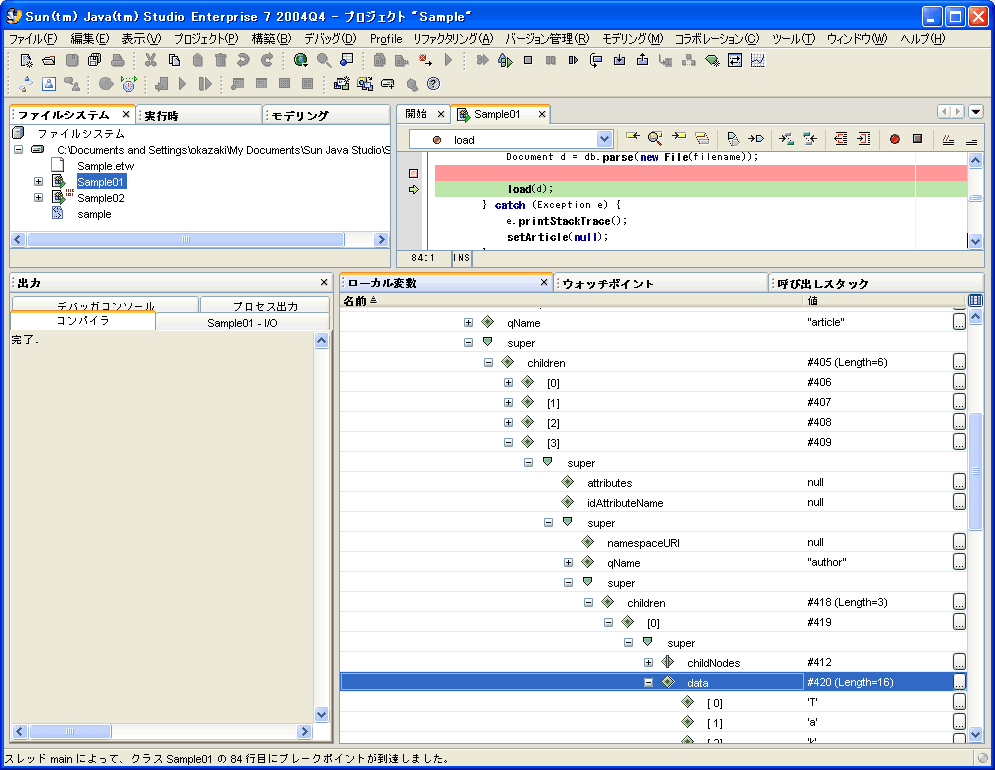
Task: Click the blue person icon in second toolbar
Action: 49,84
